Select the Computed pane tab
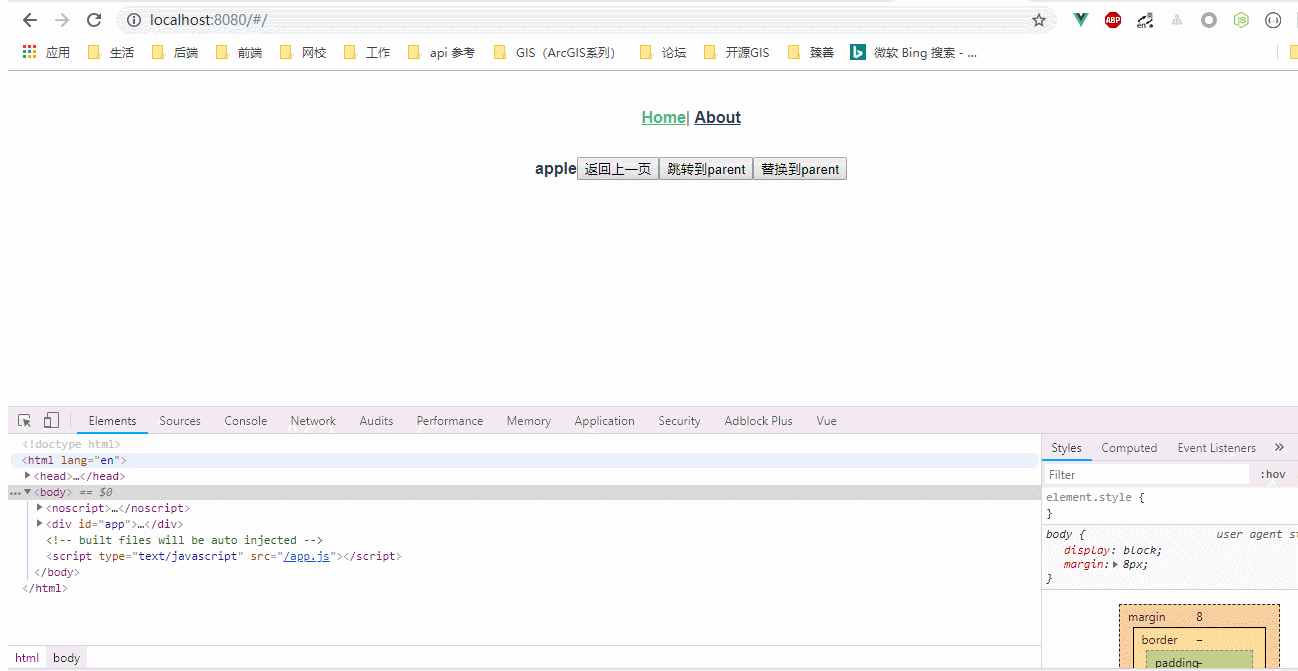 pos(1129,448)
